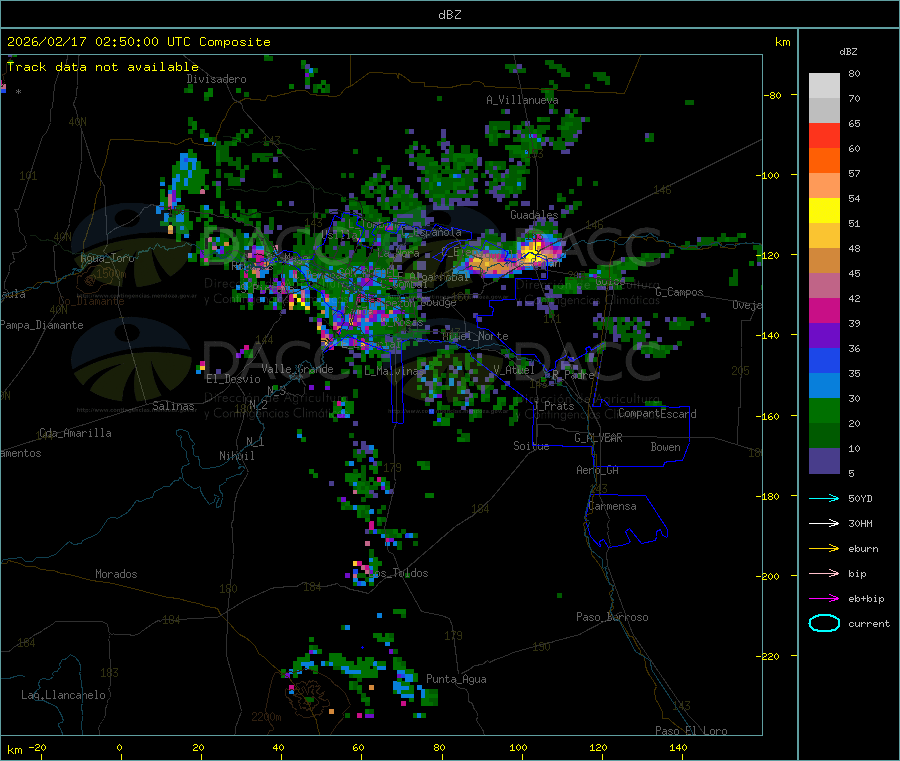Click the Salinas map label

(x=173, y=406)
